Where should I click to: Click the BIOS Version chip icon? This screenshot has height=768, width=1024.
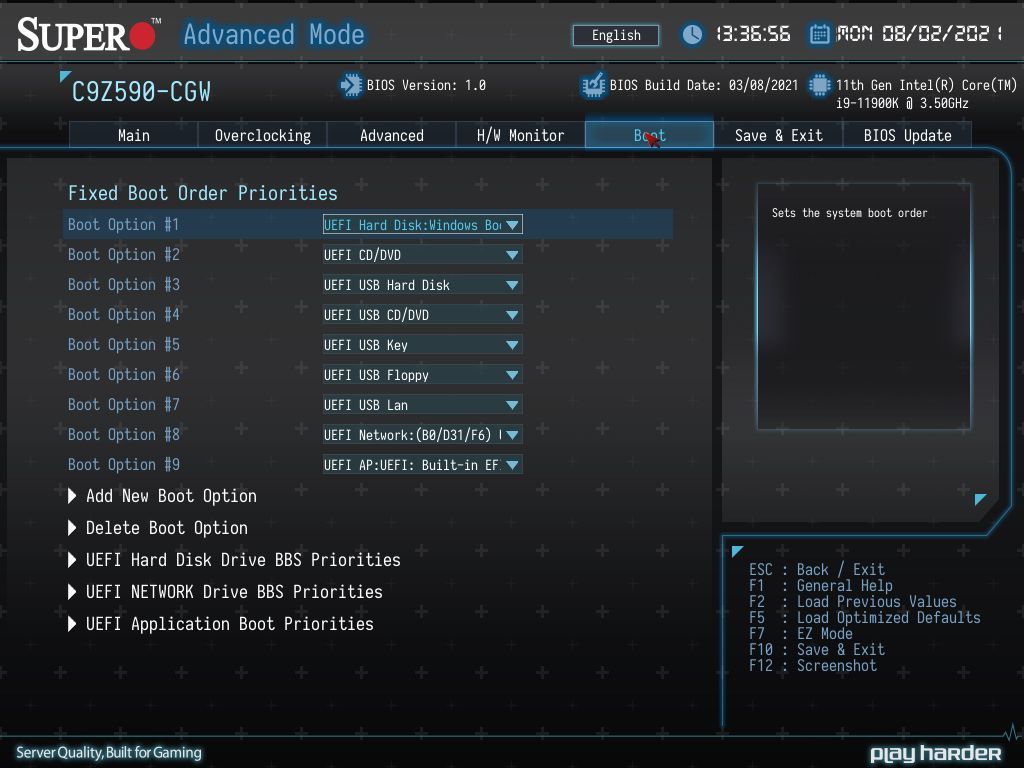pos(351,86)
